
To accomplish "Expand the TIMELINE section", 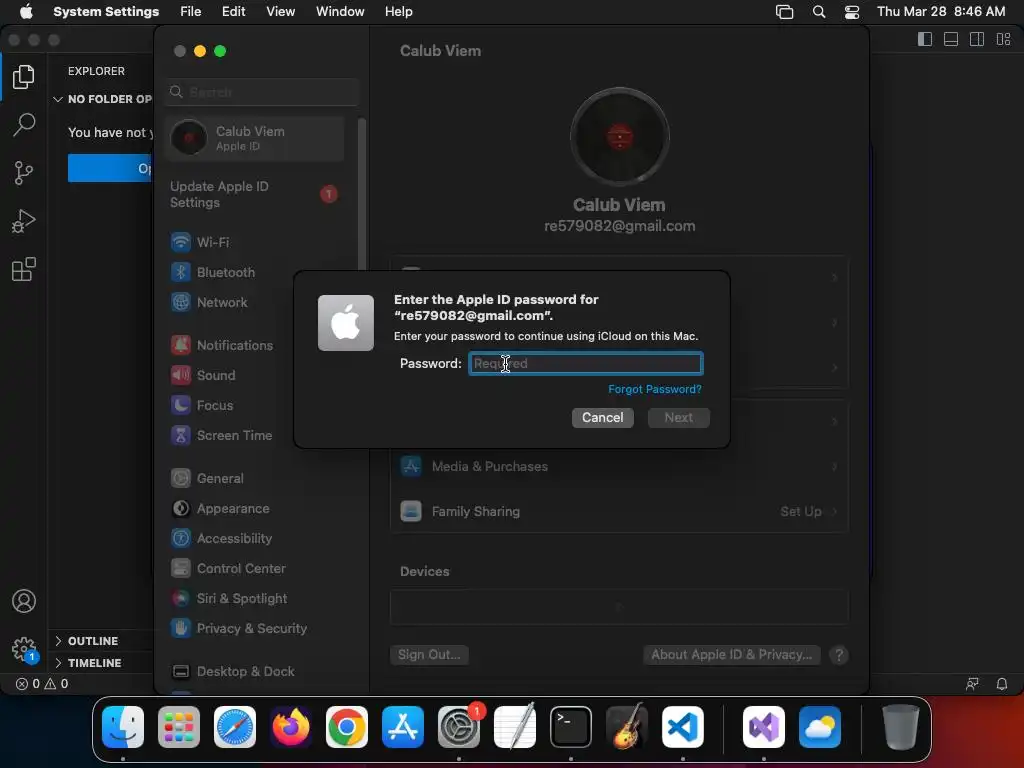I will click(87, 663).
